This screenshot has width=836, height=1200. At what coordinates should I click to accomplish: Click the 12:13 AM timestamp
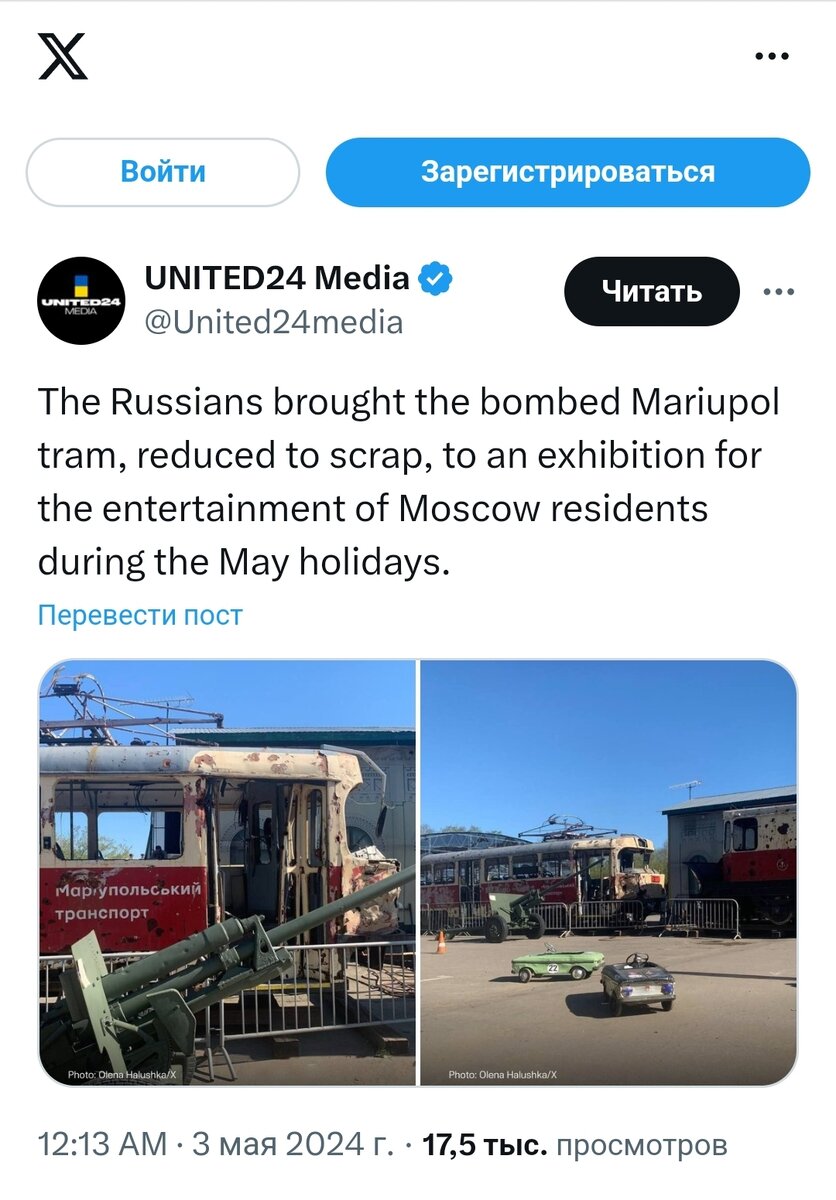102,1145
